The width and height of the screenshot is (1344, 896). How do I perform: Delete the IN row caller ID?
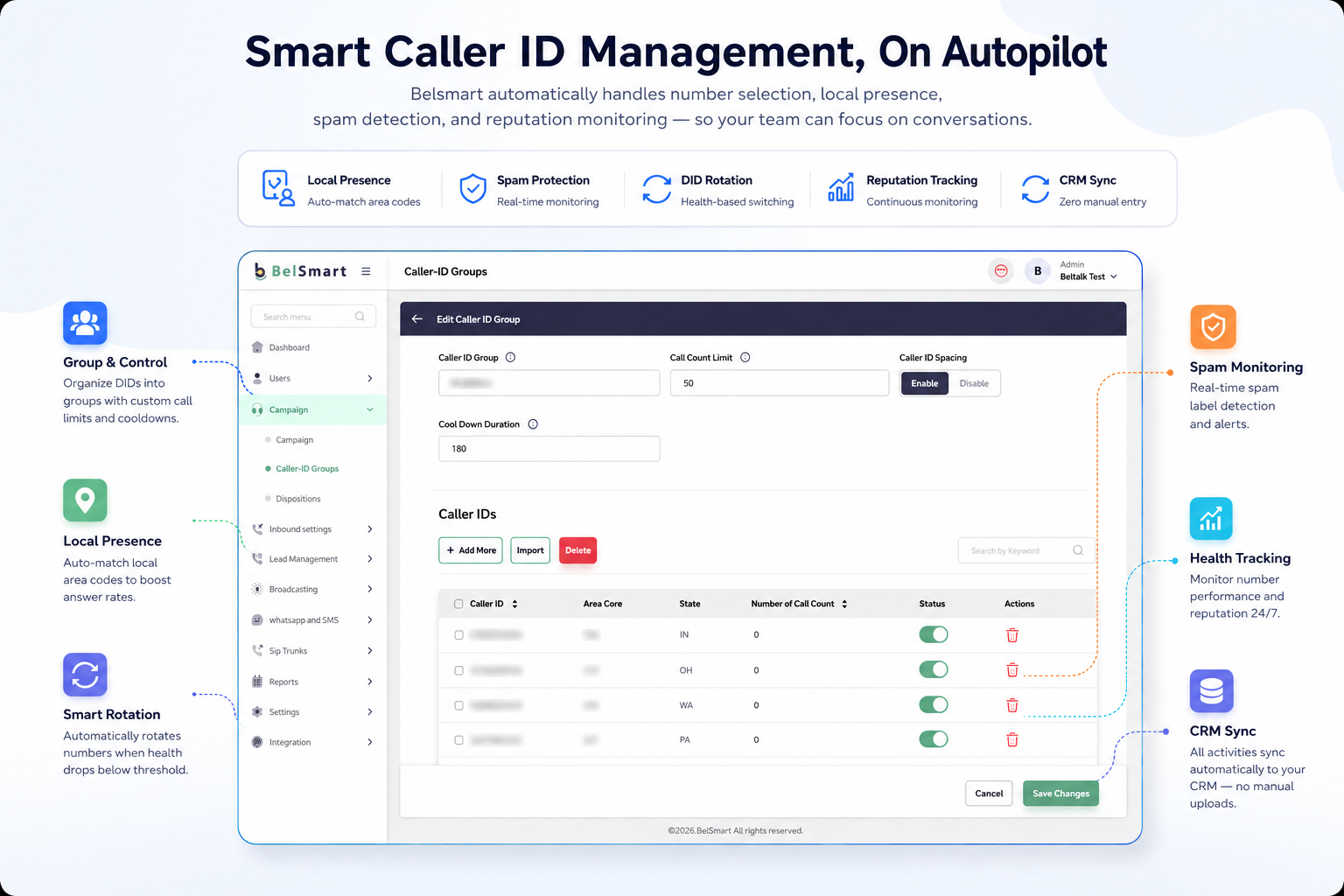click(1012, 635)
